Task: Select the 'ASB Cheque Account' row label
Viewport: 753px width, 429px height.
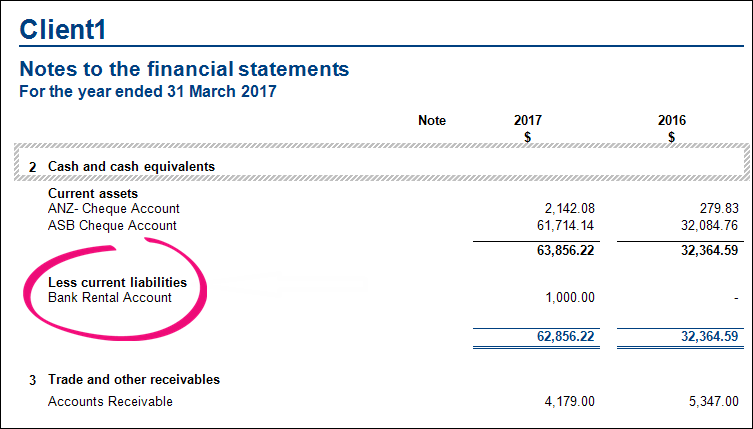Action: (x=112, y=226)
